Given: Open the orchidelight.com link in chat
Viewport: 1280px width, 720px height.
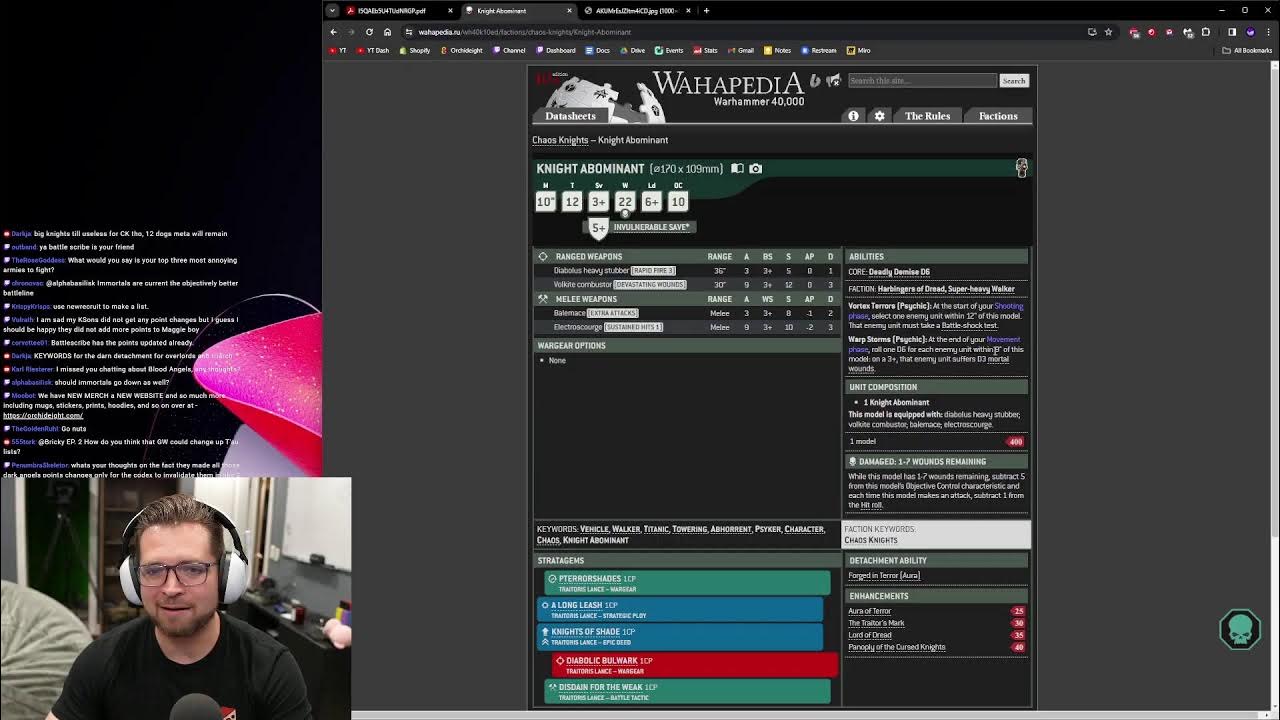Looking at the screenshot, I should click(x=43, y=415).
